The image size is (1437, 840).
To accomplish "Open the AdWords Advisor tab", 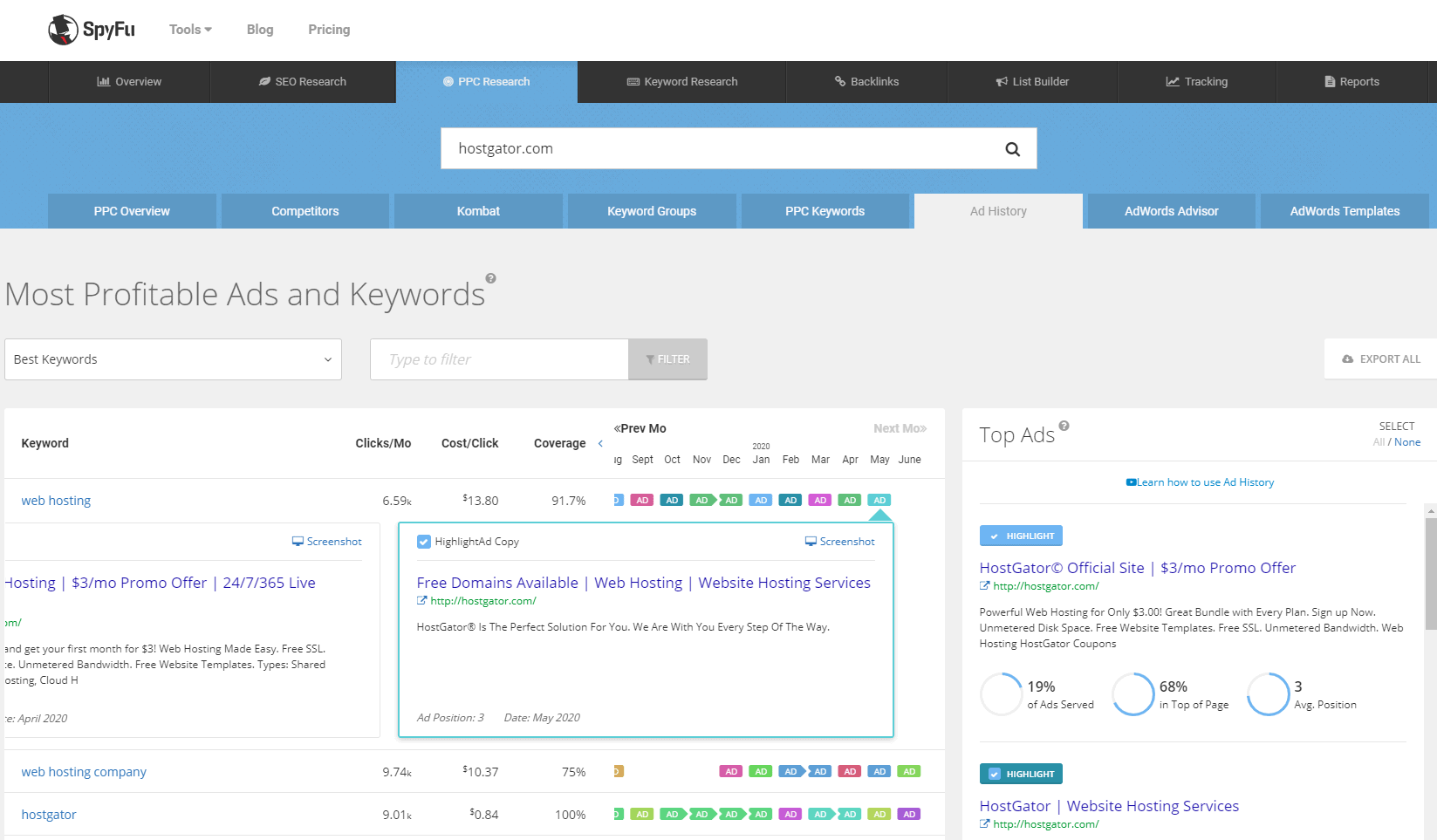I will (x=1171, y=211).
